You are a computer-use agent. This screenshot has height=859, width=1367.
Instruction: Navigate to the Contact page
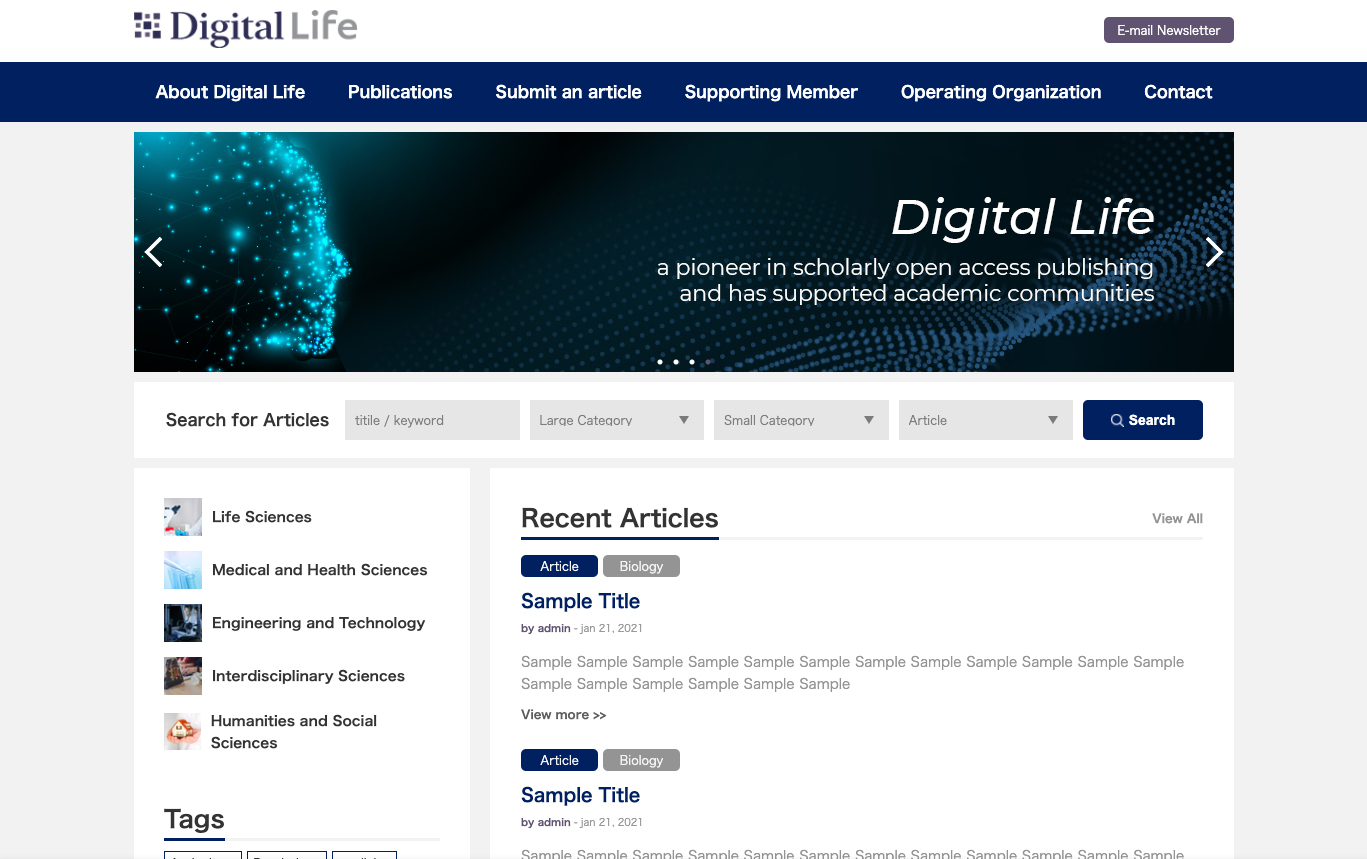(1178, 92)
